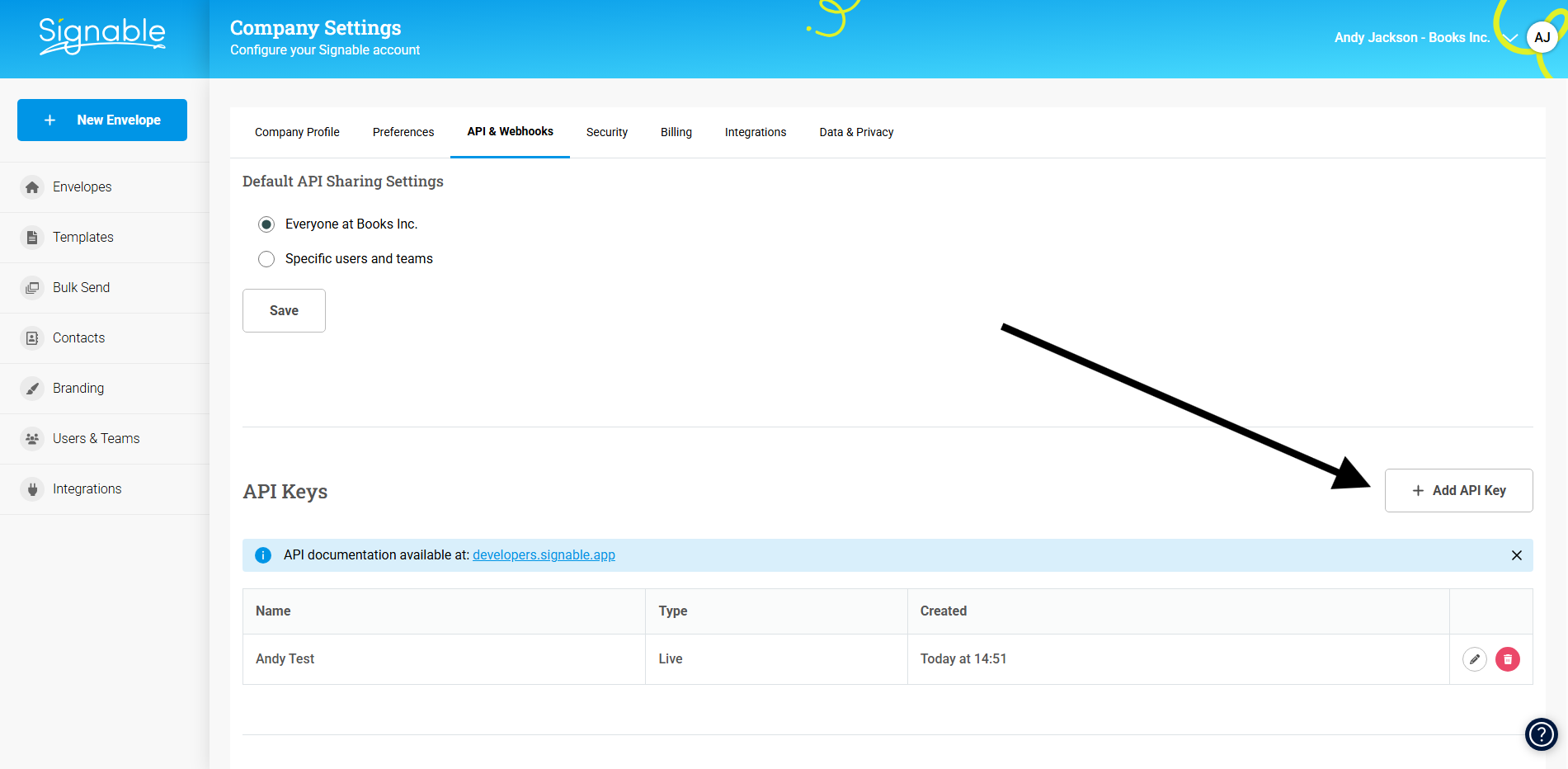Delete the Andy Test API key
1568x769 pixels.
point(1507,659)
